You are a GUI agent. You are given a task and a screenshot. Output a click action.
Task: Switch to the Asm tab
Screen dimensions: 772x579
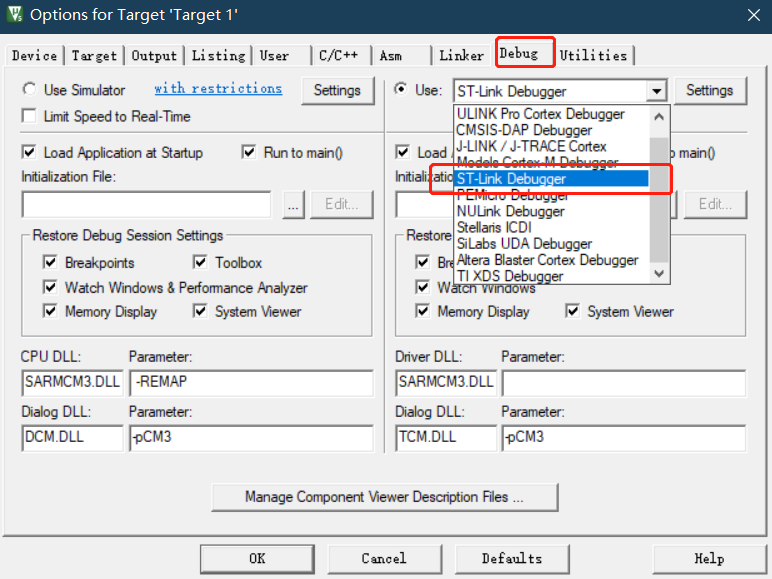coord(402,56)
